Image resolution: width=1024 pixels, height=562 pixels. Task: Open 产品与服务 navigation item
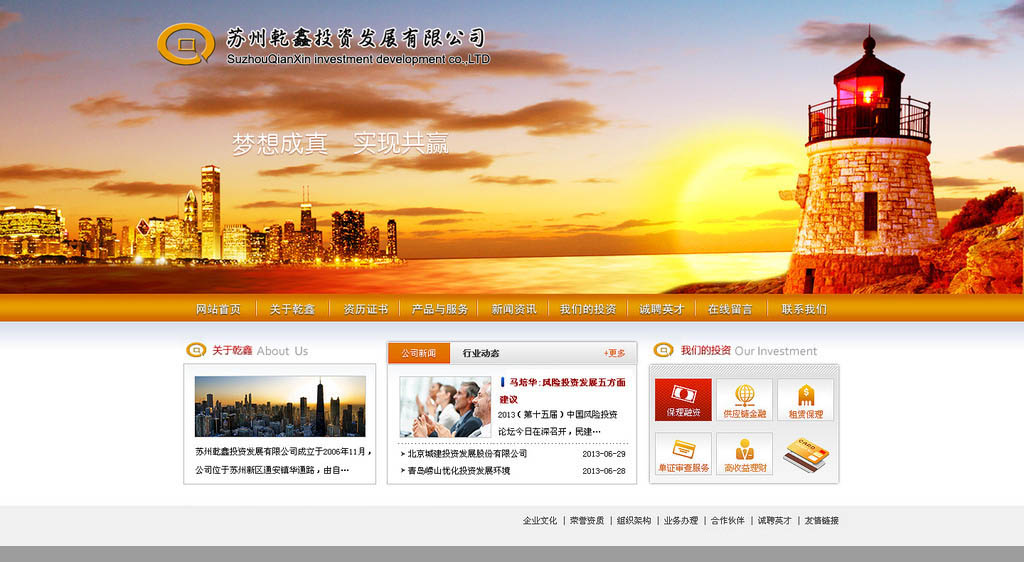pyautogui.click(x=440, y=309)
